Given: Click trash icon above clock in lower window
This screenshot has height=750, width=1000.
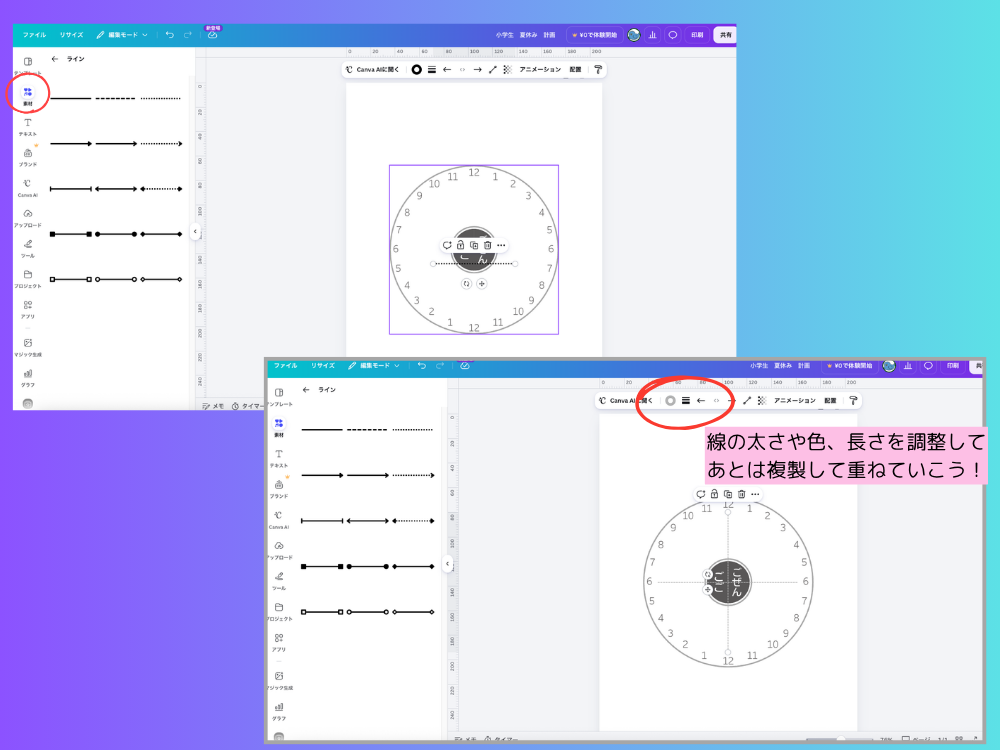Looking at the screenshot, I should click(741, 494).
